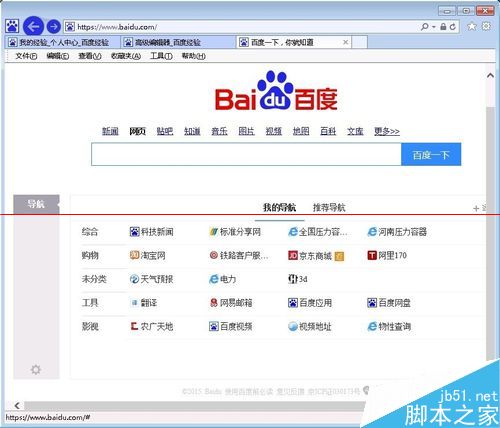Viewport: 500px width, 428px height.
Task: Open the 网易邮箱 shortcut
Action: (231, 303)
